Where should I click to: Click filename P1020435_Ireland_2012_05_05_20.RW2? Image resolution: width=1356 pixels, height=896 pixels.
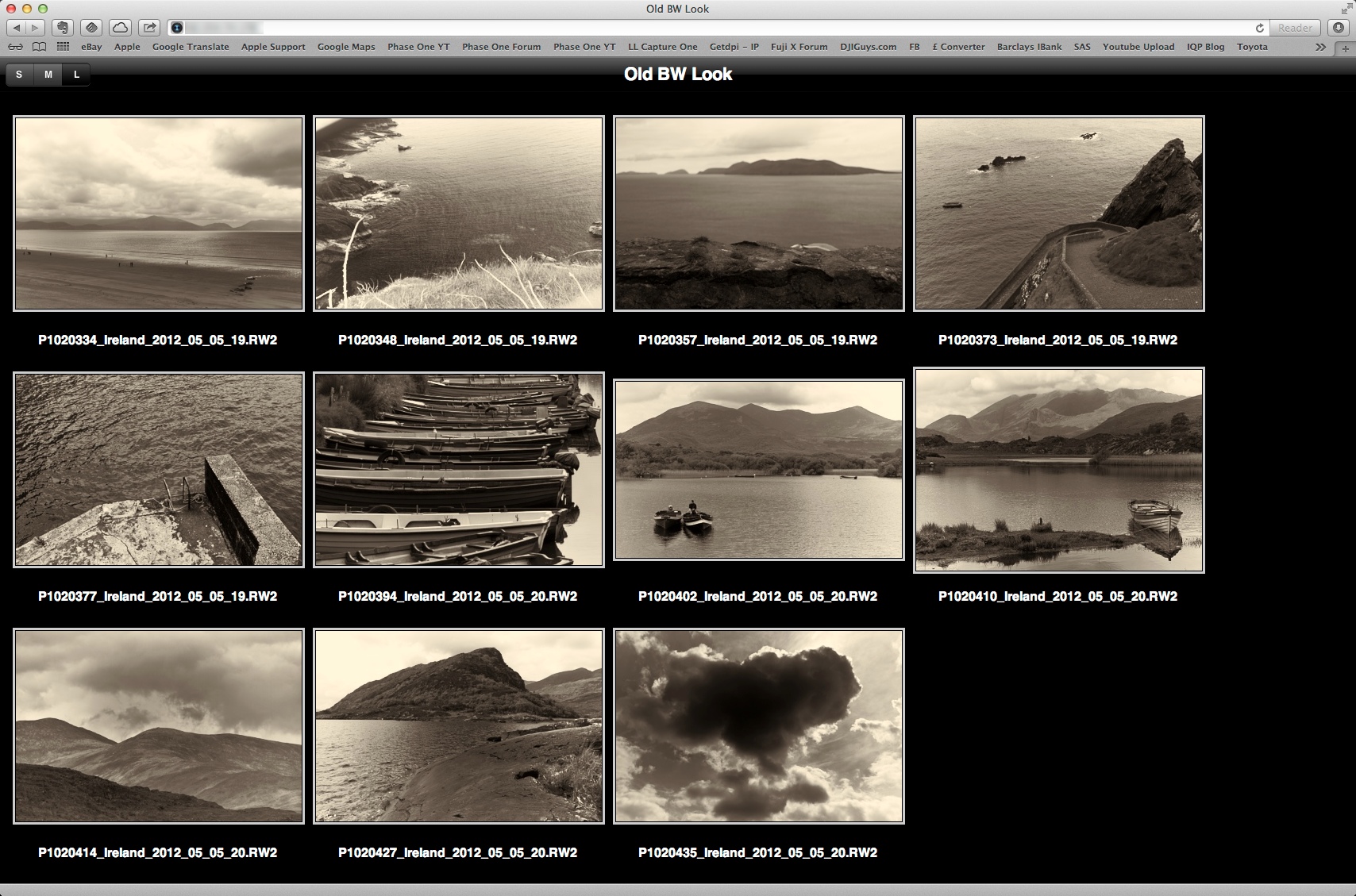[x=758, y=852]
